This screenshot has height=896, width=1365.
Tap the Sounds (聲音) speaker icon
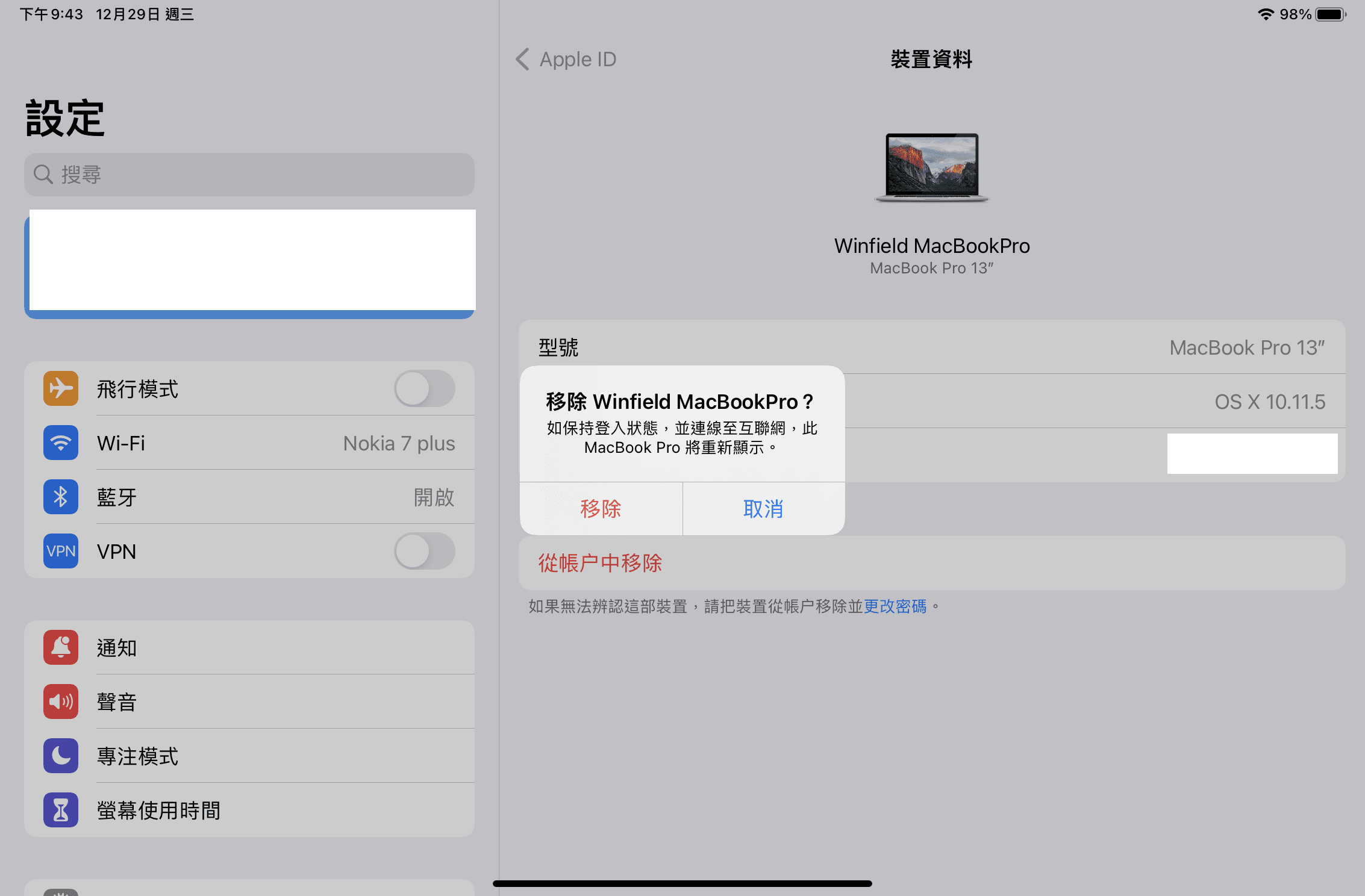tap(61, 702)
